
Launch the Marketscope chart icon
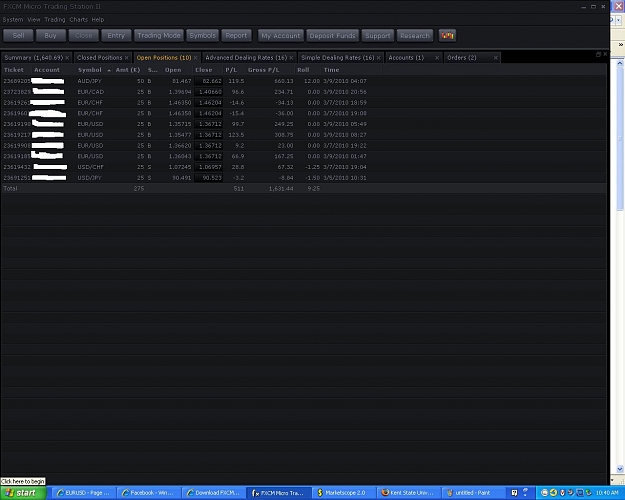click(447, 35)
